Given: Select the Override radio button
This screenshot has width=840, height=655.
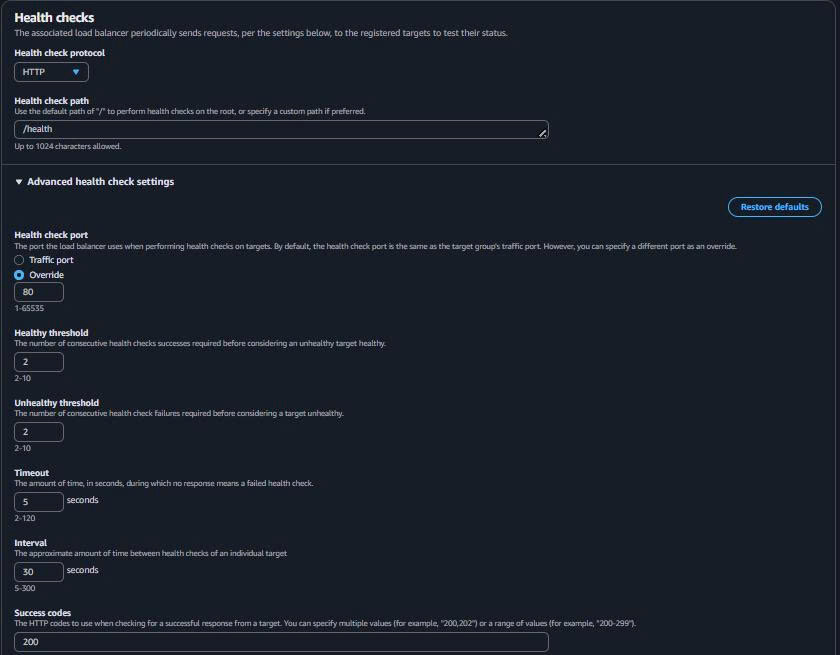Looking at the screenshot, I should click(19, 275).
